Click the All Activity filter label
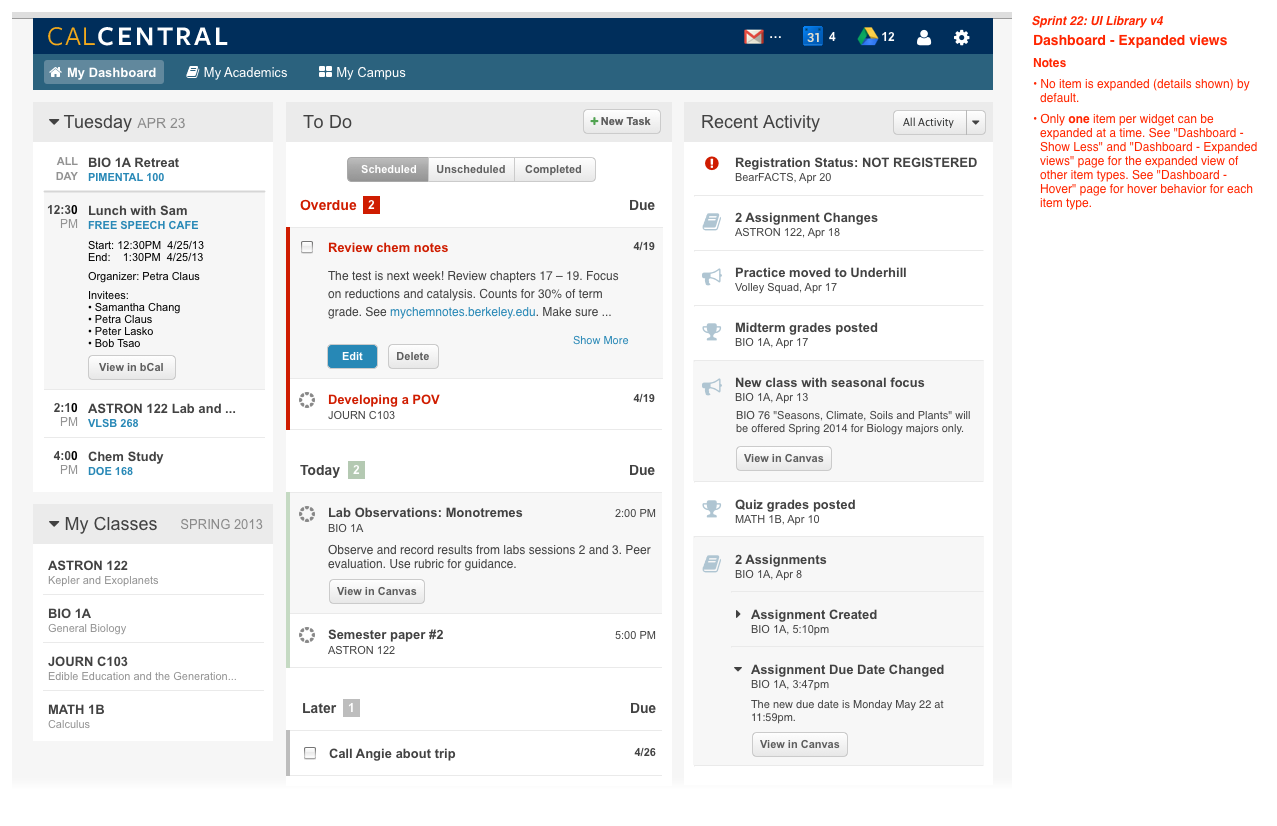 point(929,122)
